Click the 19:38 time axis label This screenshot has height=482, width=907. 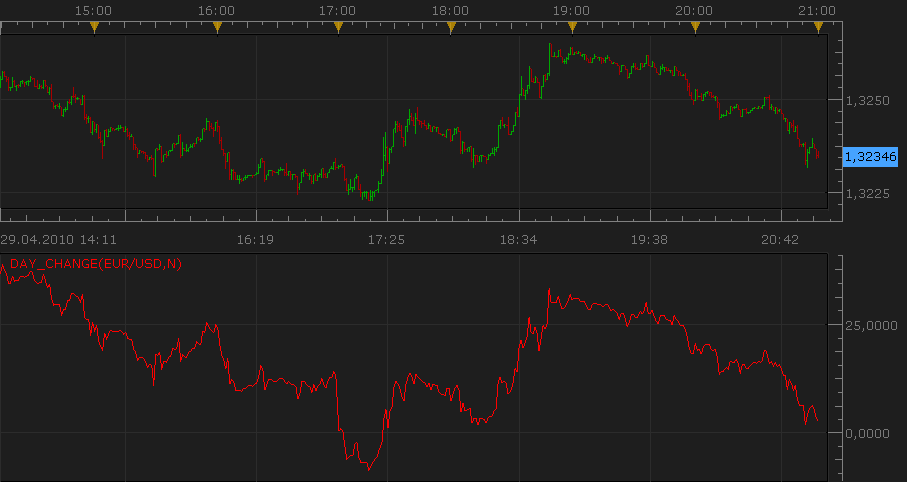pos(649,240)
